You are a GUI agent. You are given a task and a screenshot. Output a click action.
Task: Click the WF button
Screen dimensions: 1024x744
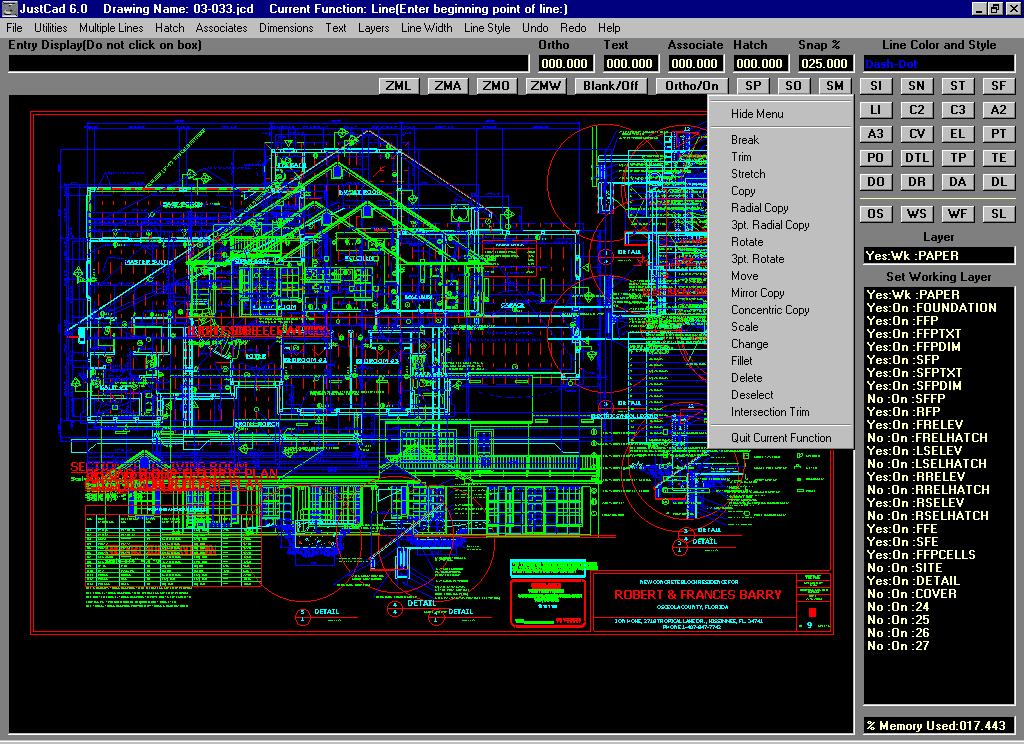(958, 214)
